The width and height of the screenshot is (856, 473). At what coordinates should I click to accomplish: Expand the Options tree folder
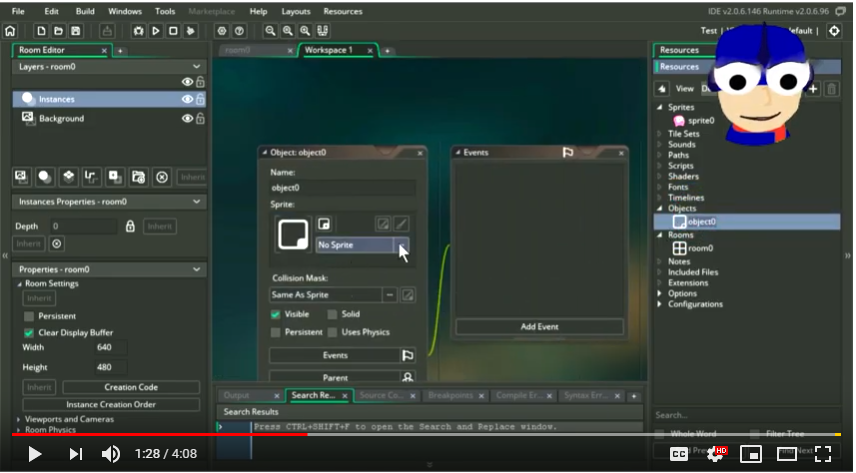pyautogui.click(x=659, y=294)
